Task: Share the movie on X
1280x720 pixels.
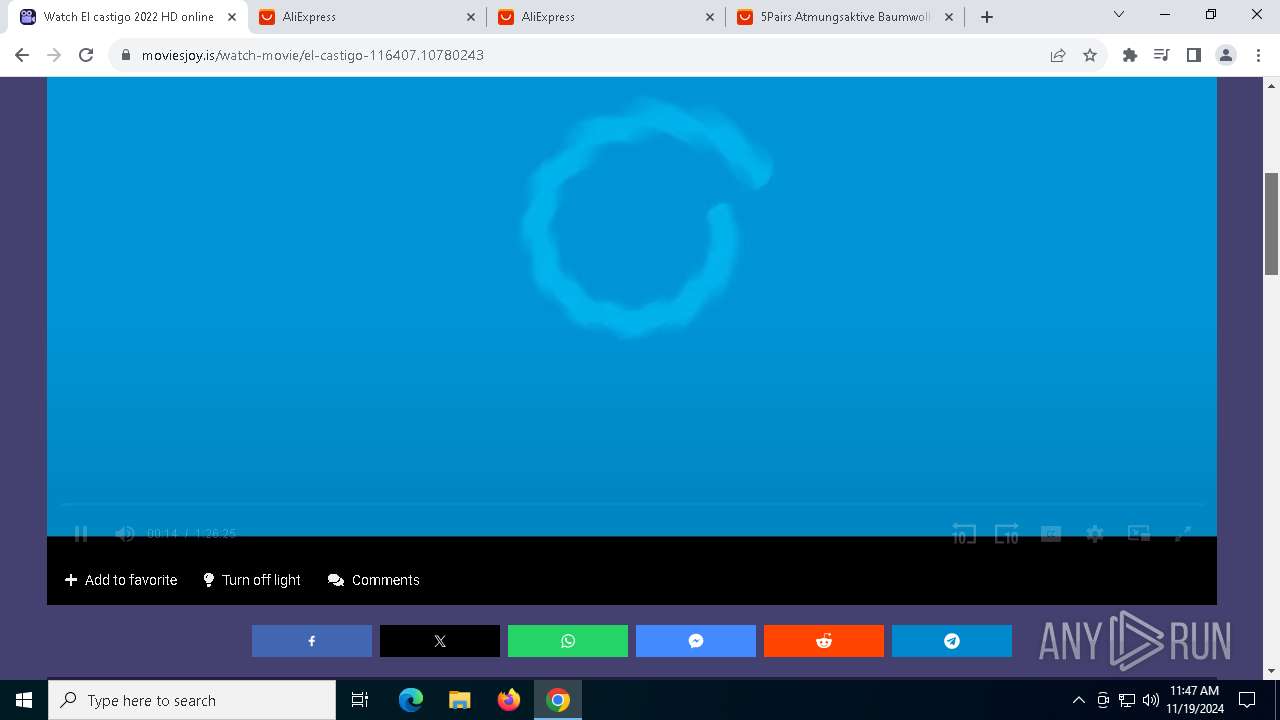Action: click(440, 641)
